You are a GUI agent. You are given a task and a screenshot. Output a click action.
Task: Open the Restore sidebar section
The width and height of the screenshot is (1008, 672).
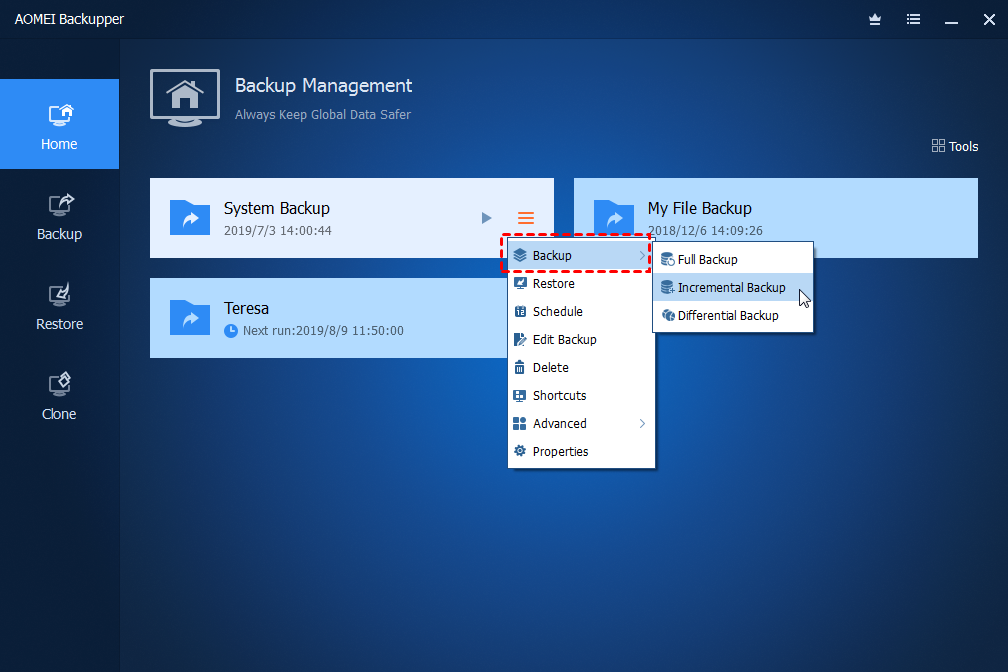click(59, 307)
